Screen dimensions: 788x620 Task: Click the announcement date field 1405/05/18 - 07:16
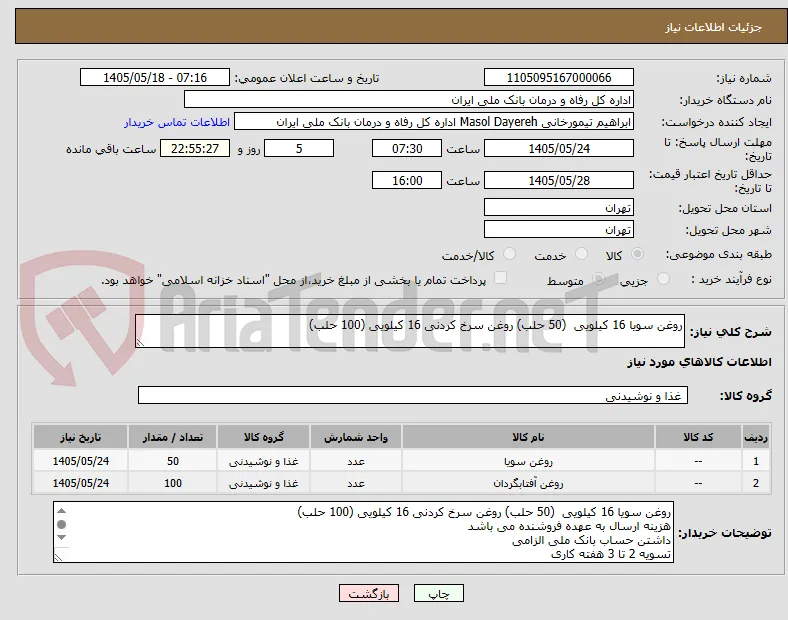click(155, 77)
